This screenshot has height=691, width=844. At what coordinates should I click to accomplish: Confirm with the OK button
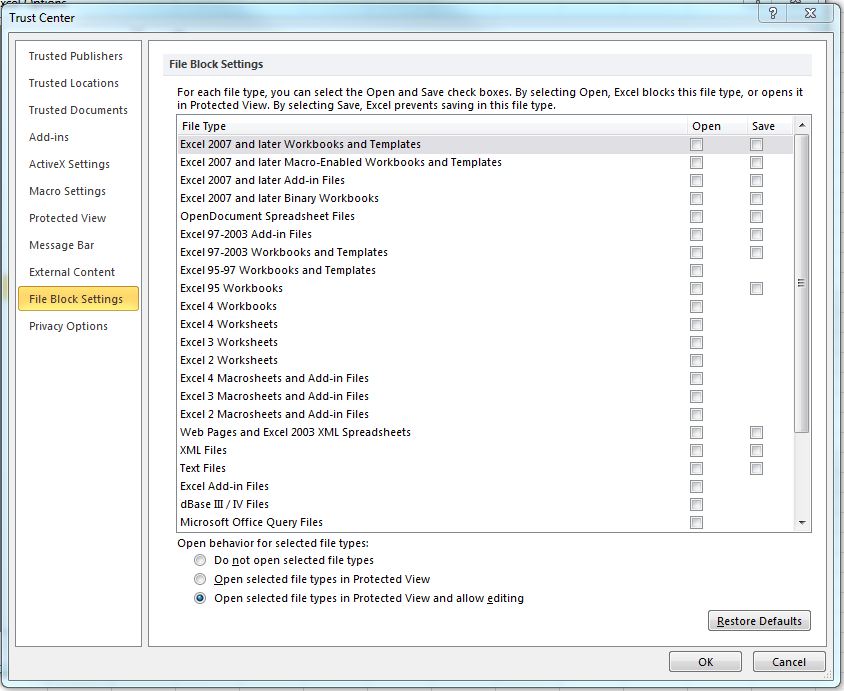pos(705,661)
